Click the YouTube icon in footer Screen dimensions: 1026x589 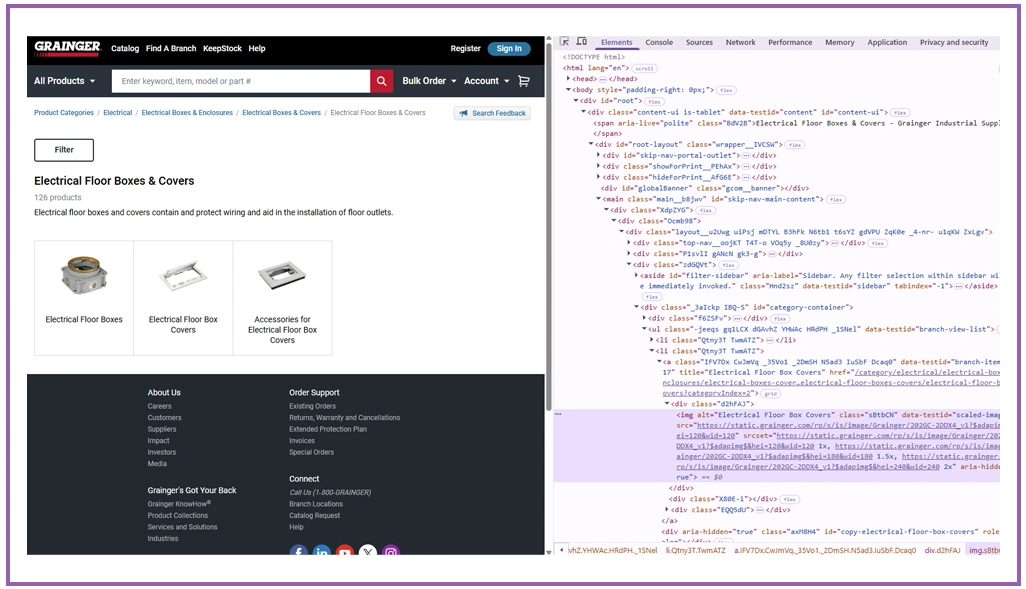345,552
